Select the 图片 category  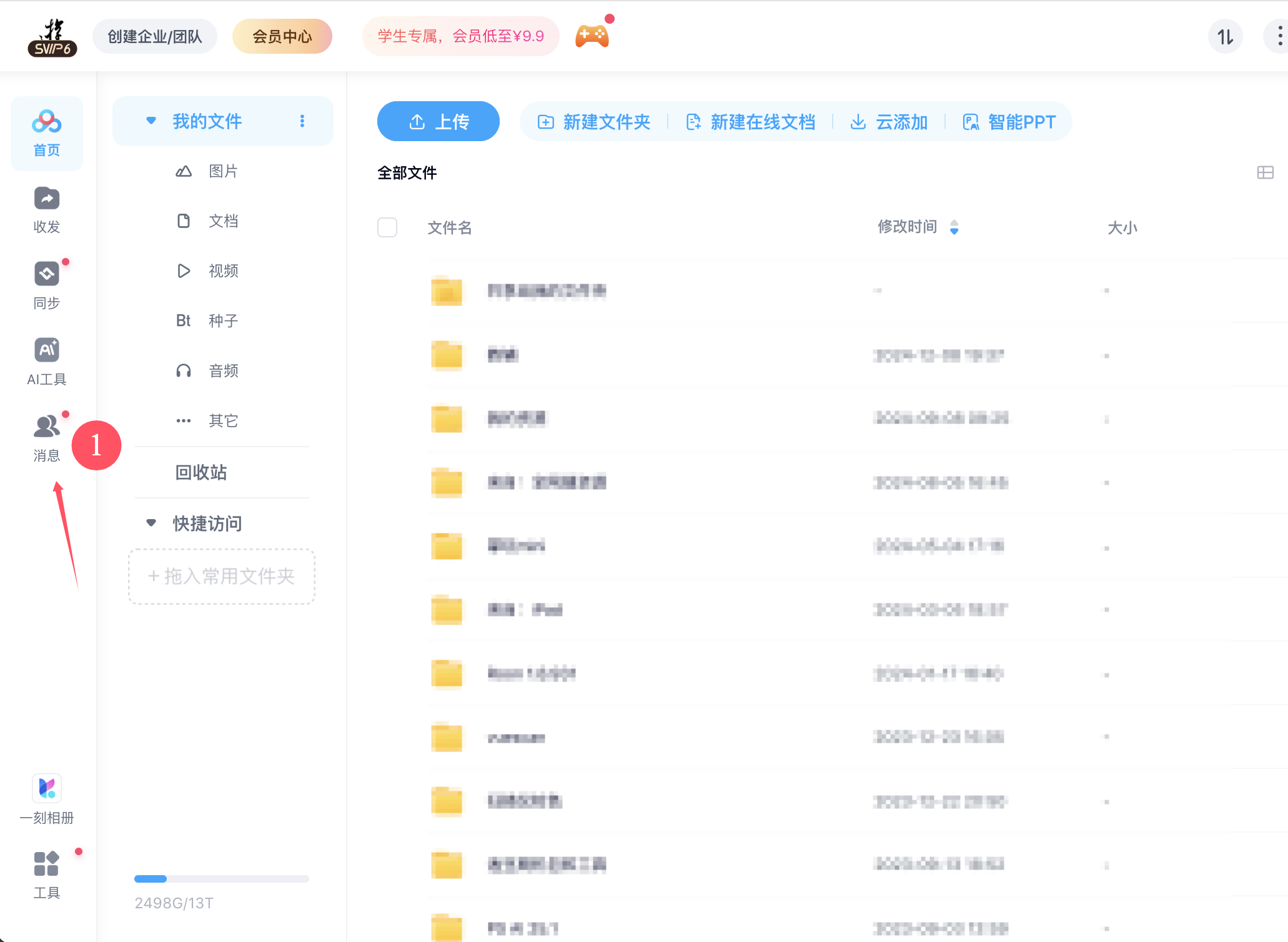(222, 171)
